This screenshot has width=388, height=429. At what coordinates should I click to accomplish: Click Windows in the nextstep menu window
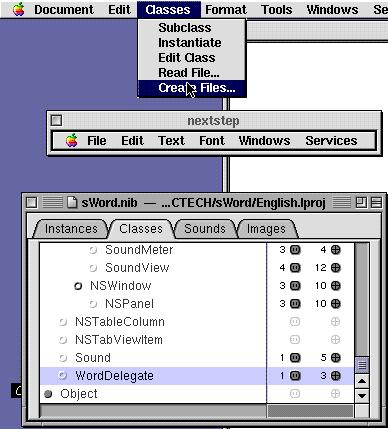[x=264, y=141]
